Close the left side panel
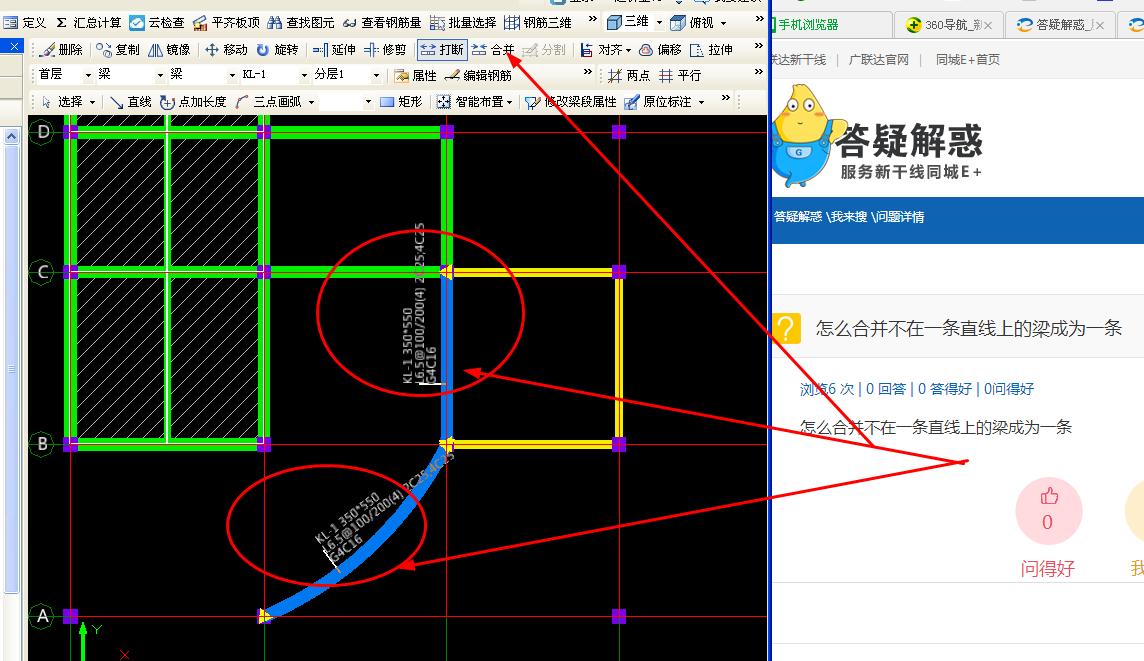Image resolution: width=1144 pixels, height=661 pixels. [14, 47]
